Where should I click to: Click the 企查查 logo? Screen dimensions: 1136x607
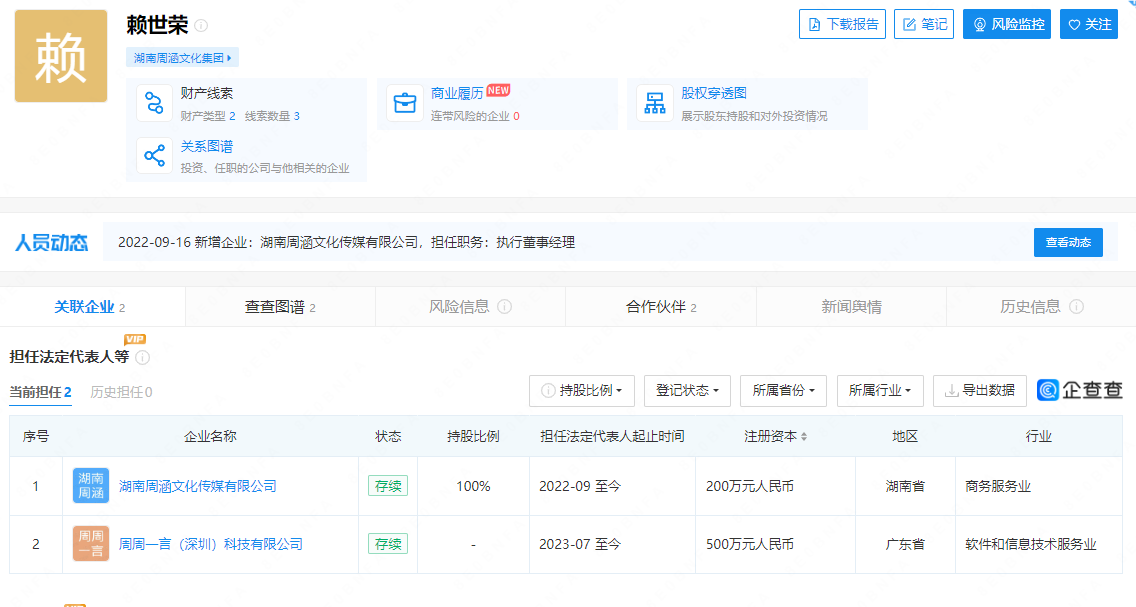1079,390
